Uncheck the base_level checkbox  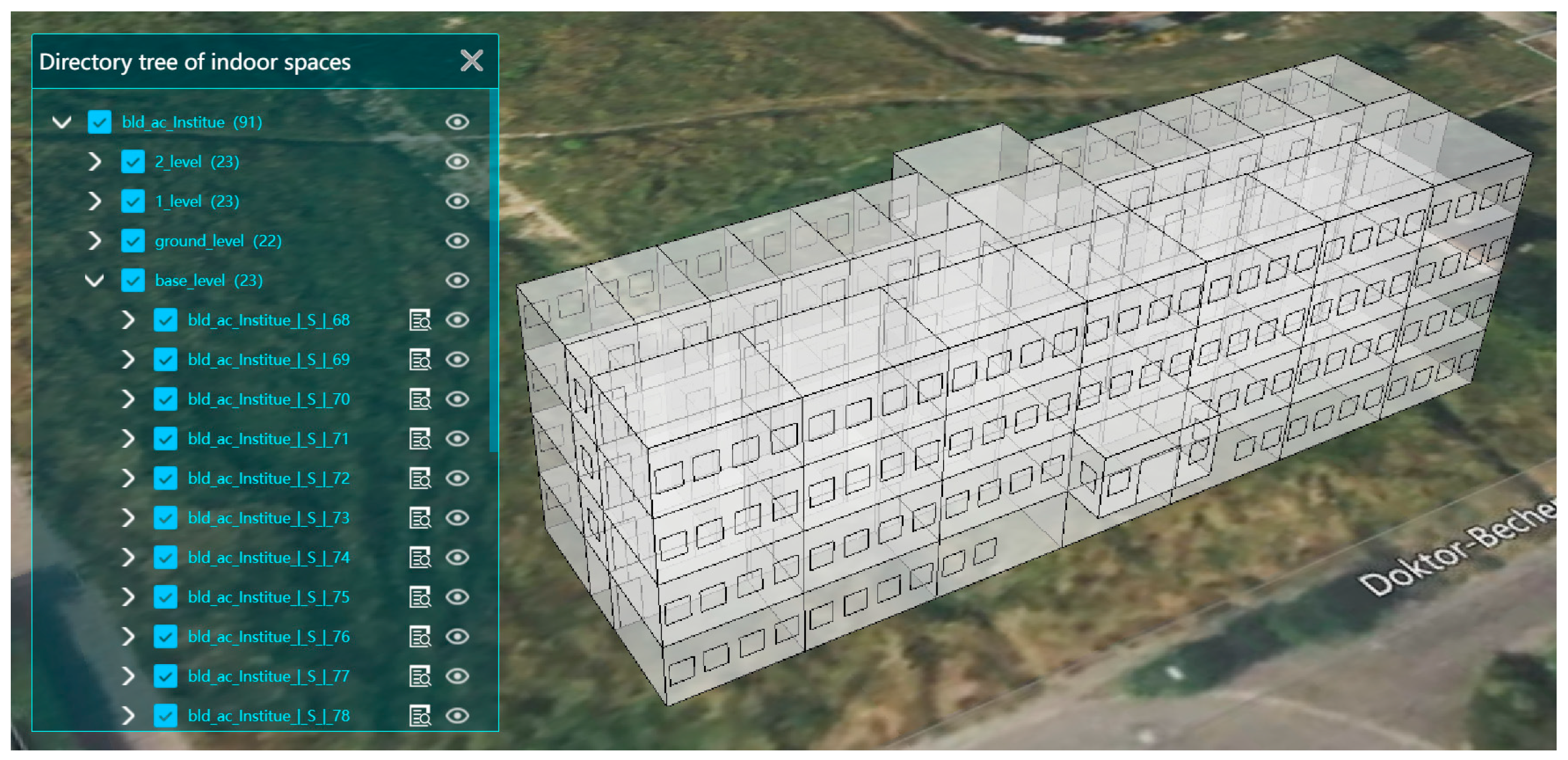(132, 280)
